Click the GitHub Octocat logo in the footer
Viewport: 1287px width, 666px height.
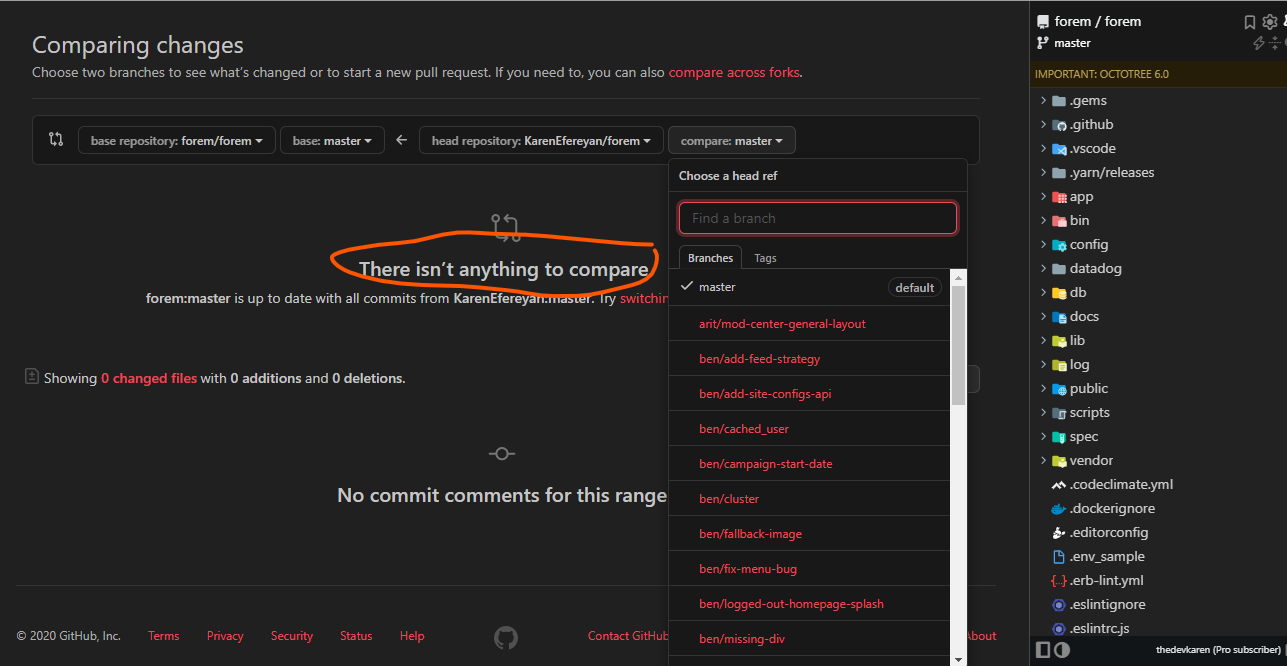(506, 636)
